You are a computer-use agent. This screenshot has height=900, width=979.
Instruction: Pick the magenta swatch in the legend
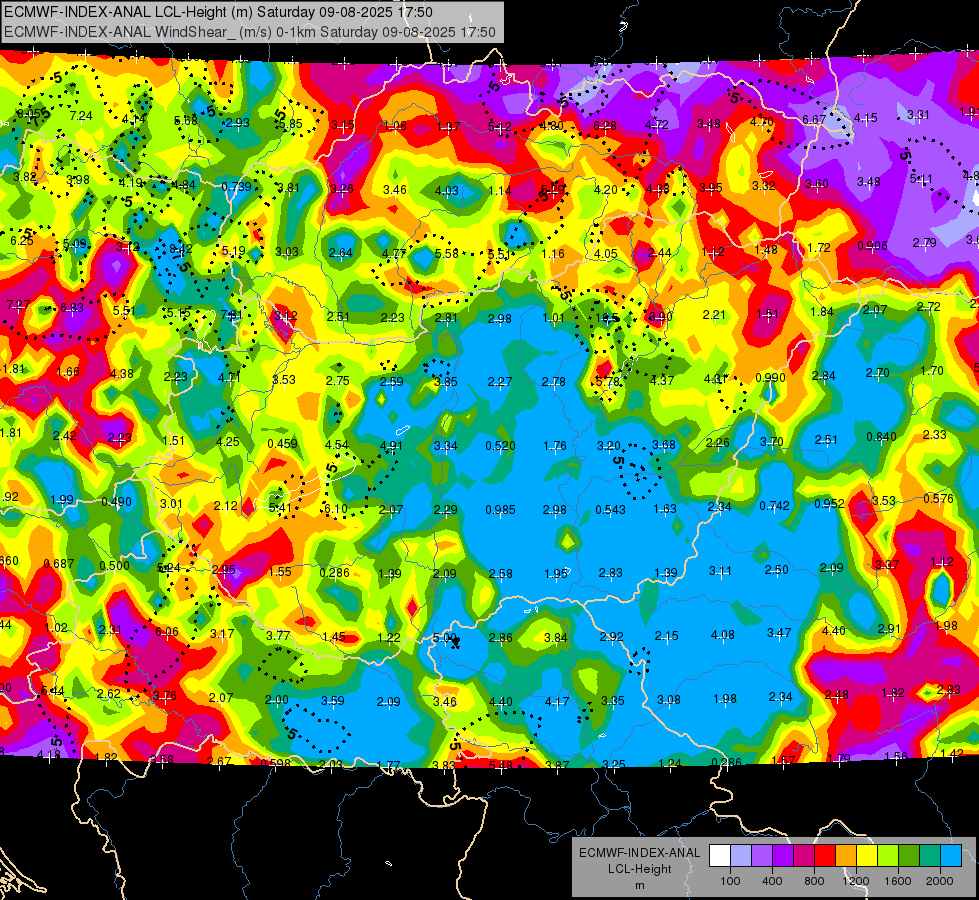(x=804, y=856)
